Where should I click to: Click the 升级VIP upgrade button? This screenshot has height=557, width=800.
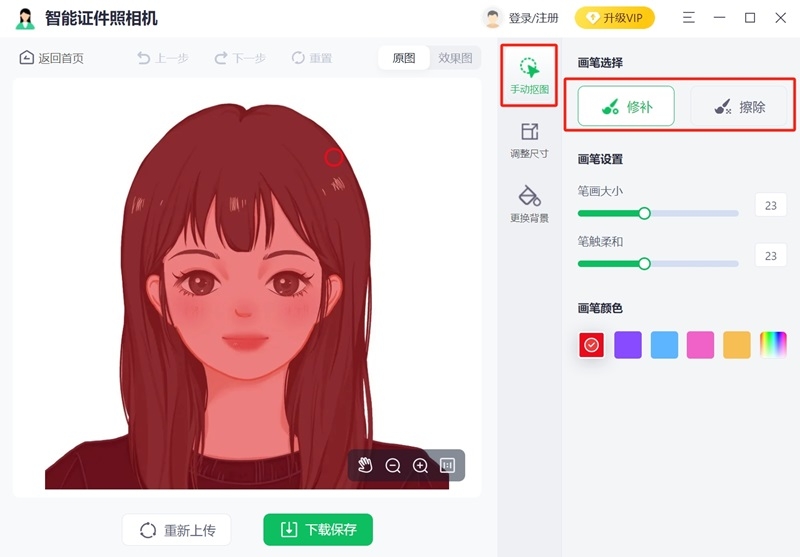(x=614, y=18)
